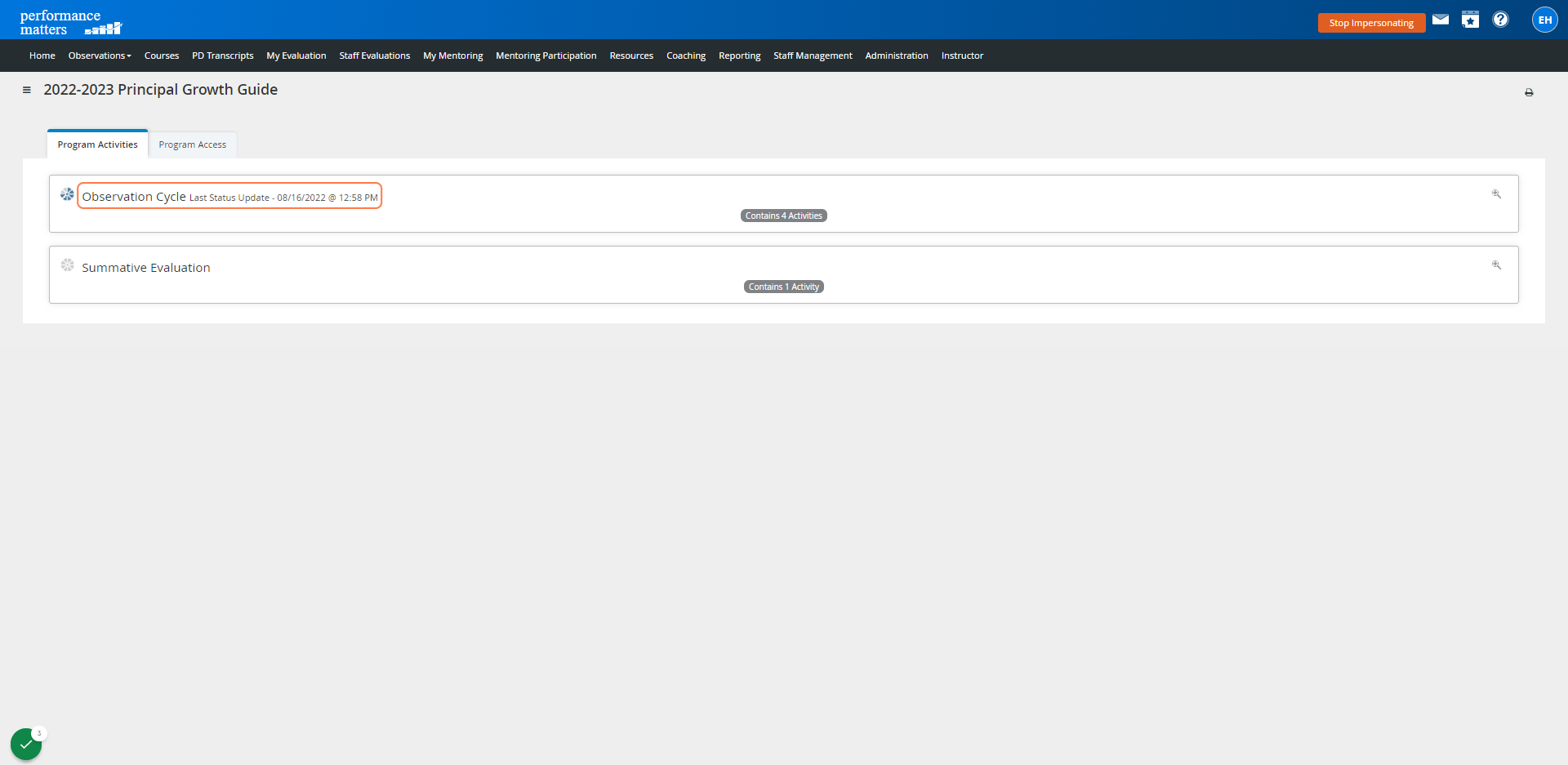The width and height of the screenshot is (1568, 765).
Task: Click the green checkmark badge icon
Action: pyautogui.click(x=26, y=744)
